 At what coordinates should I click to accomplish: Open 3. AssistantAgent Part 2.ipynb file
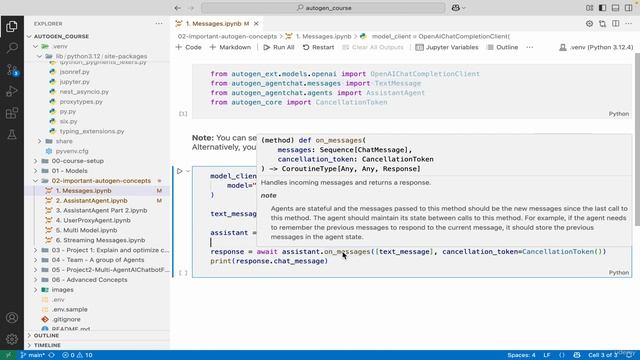click(x=97, y=211)
